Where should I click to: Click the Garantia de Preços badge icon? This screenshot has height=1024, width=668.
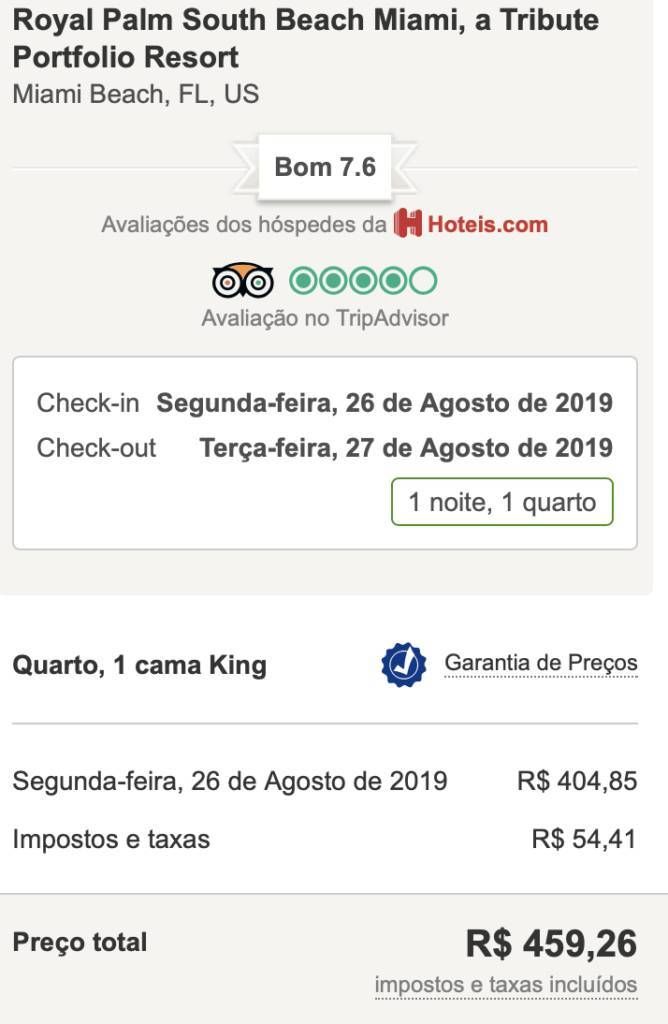tap(404, 664)
